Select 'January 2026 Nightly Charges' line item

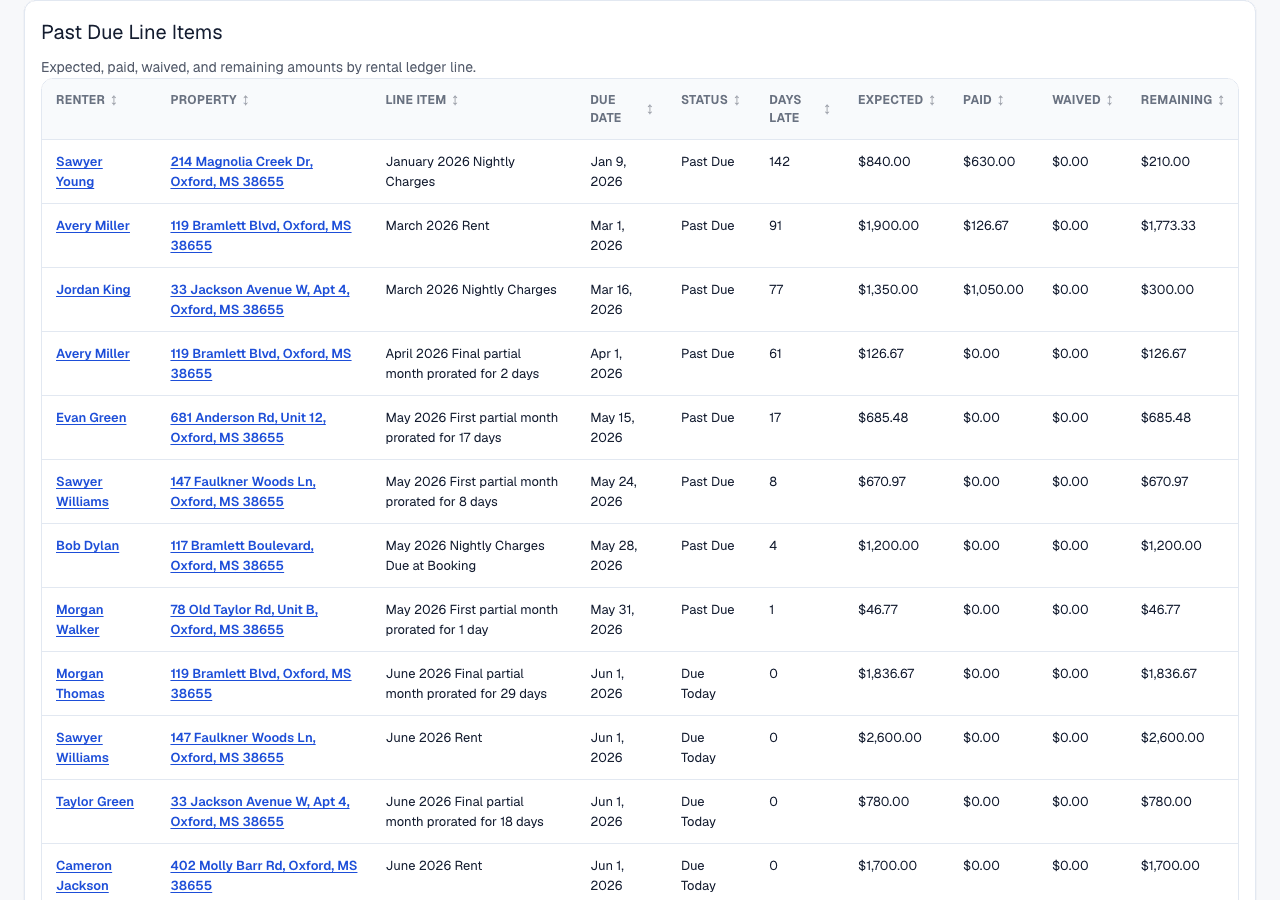[x=450, y=171]
